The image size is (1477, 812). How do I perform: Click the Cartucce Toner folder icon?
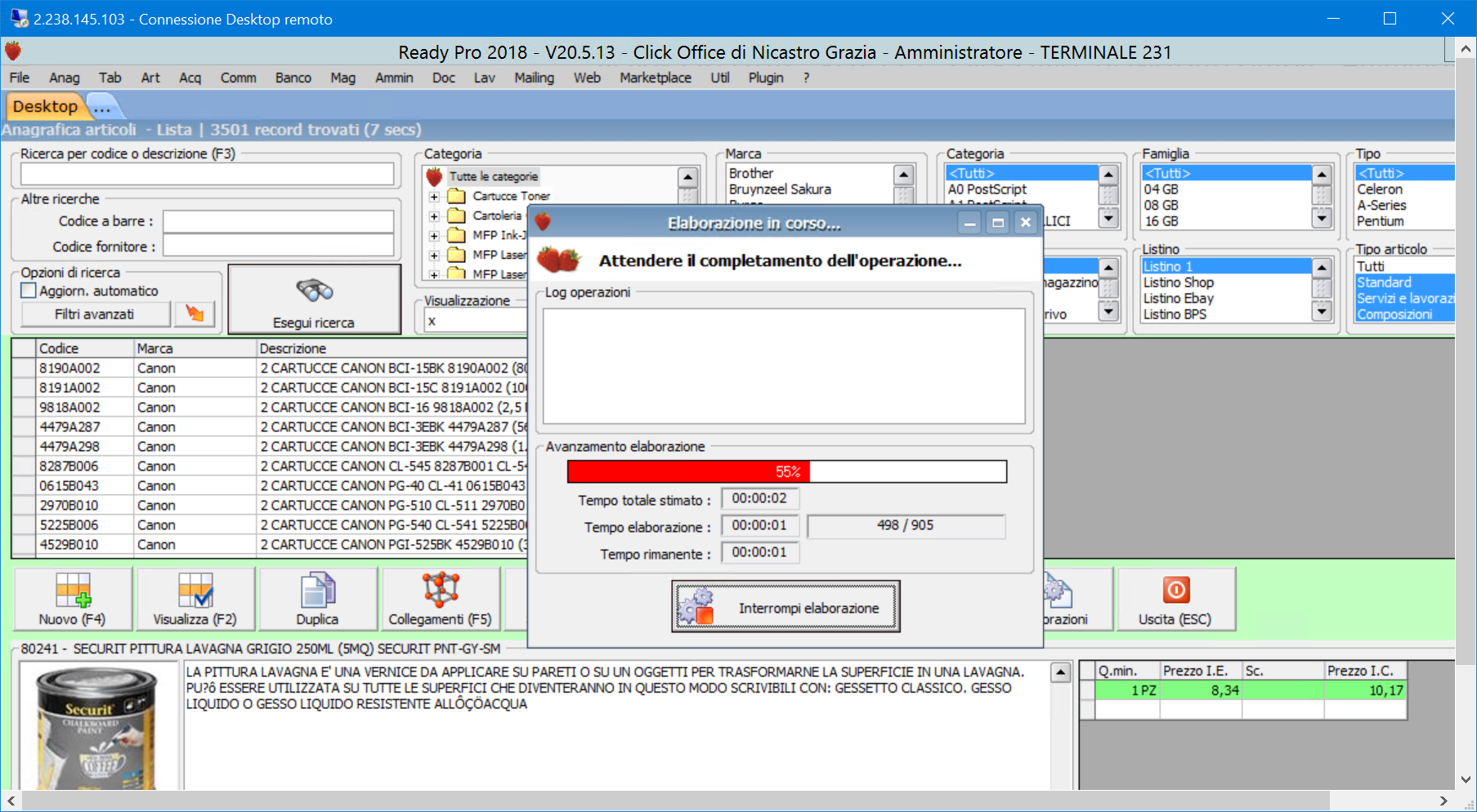coord(457,196)
